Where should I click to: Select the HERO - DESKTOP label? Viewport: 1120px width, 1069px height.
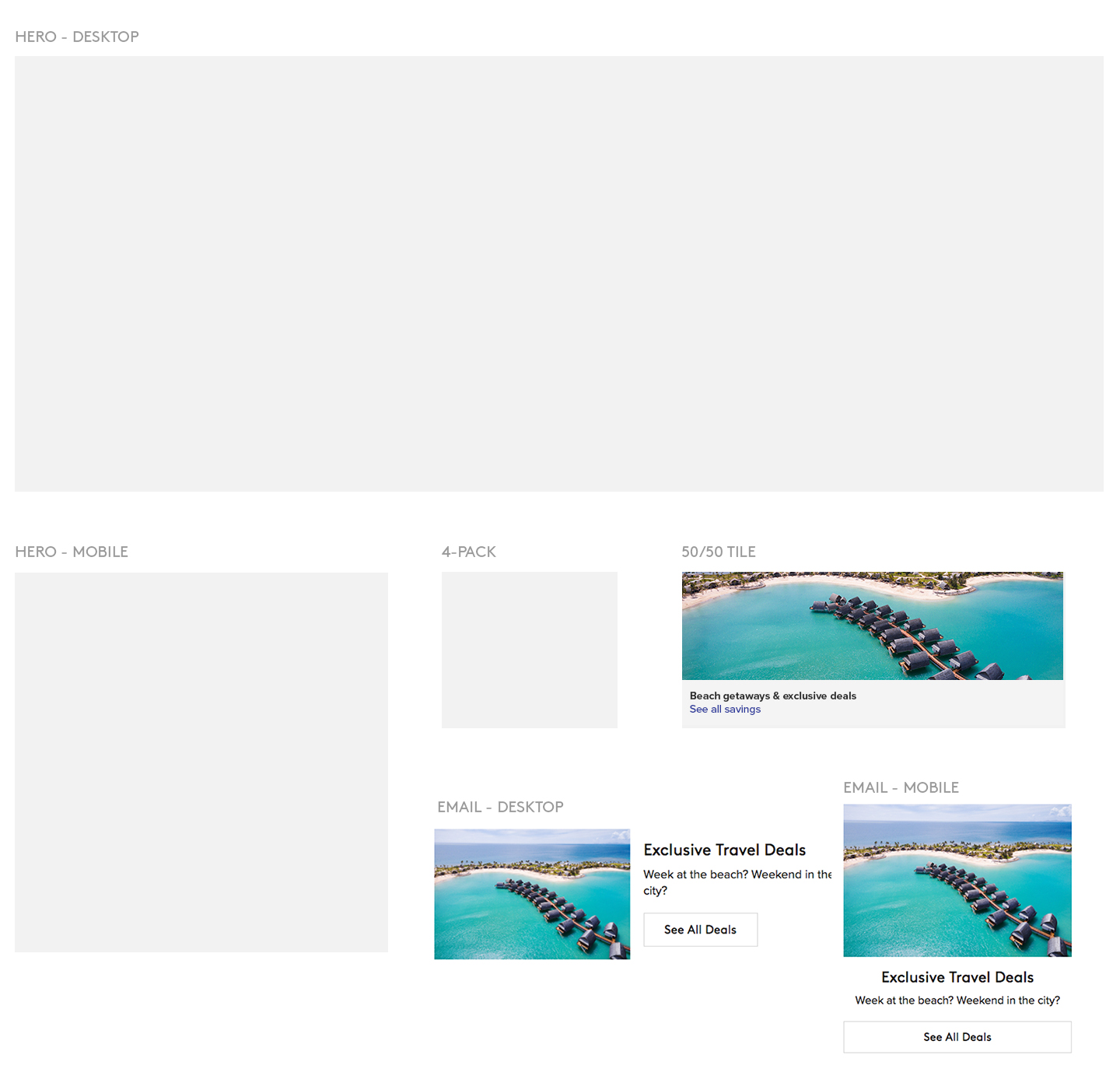point(77,37)
